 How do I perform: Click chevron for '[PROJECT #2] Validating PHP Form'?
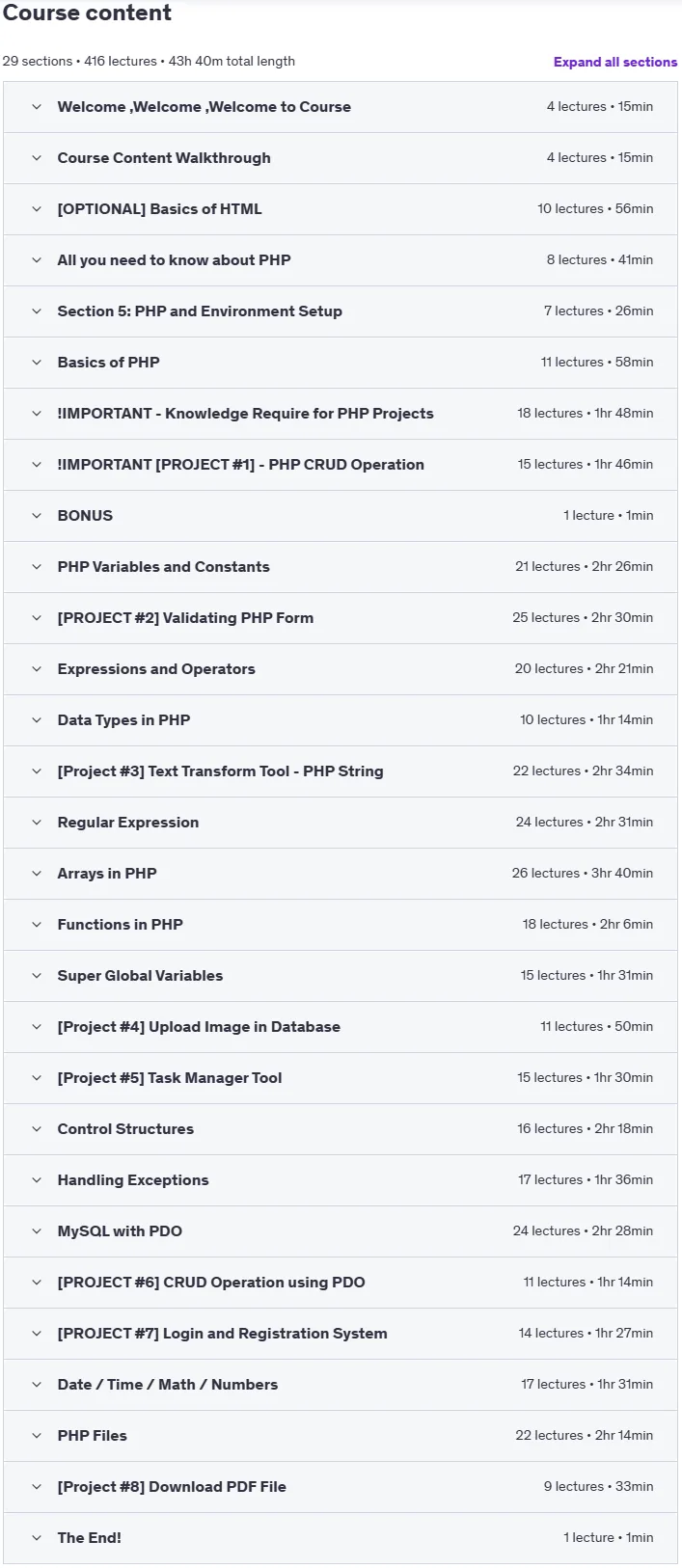(37, 618)
